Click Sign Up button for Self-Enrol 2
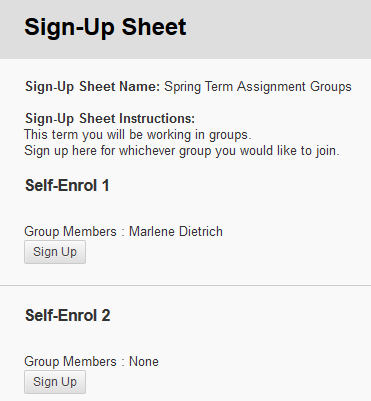Screen dimensions: 371x401 point(55,382)
